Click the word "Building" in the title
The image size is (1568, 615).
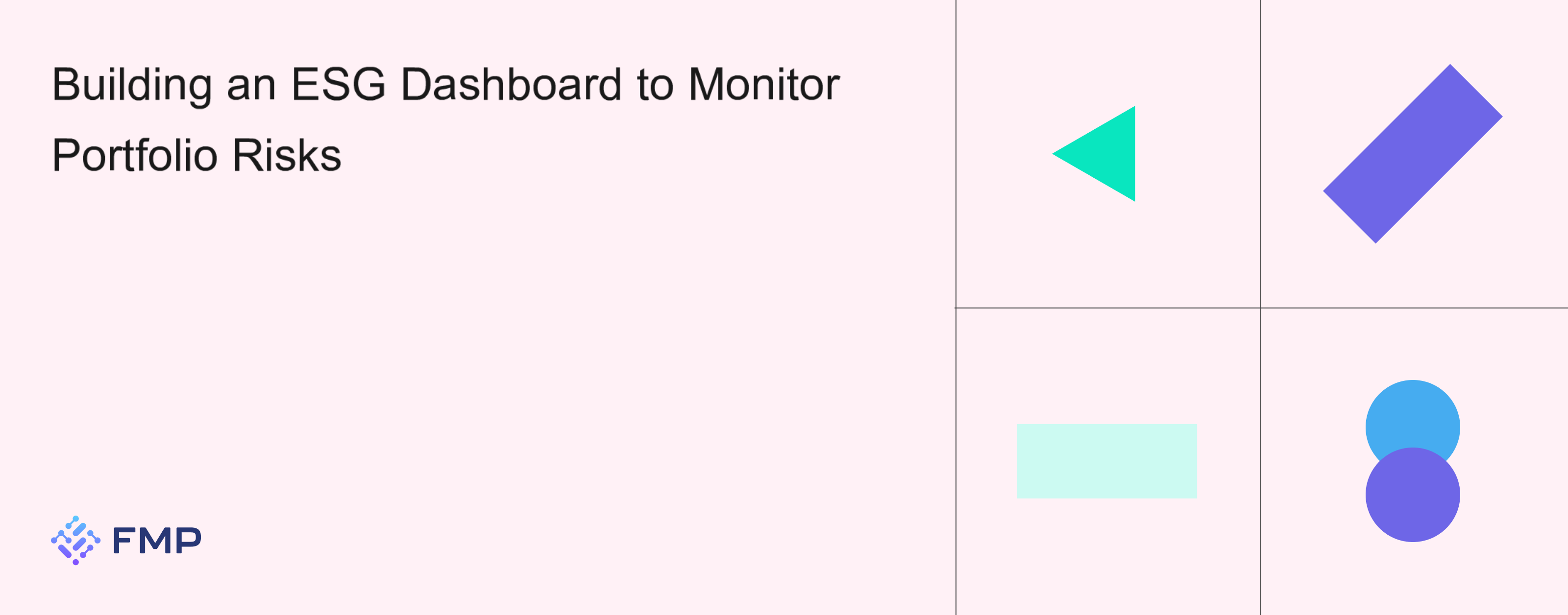[131, 85]
